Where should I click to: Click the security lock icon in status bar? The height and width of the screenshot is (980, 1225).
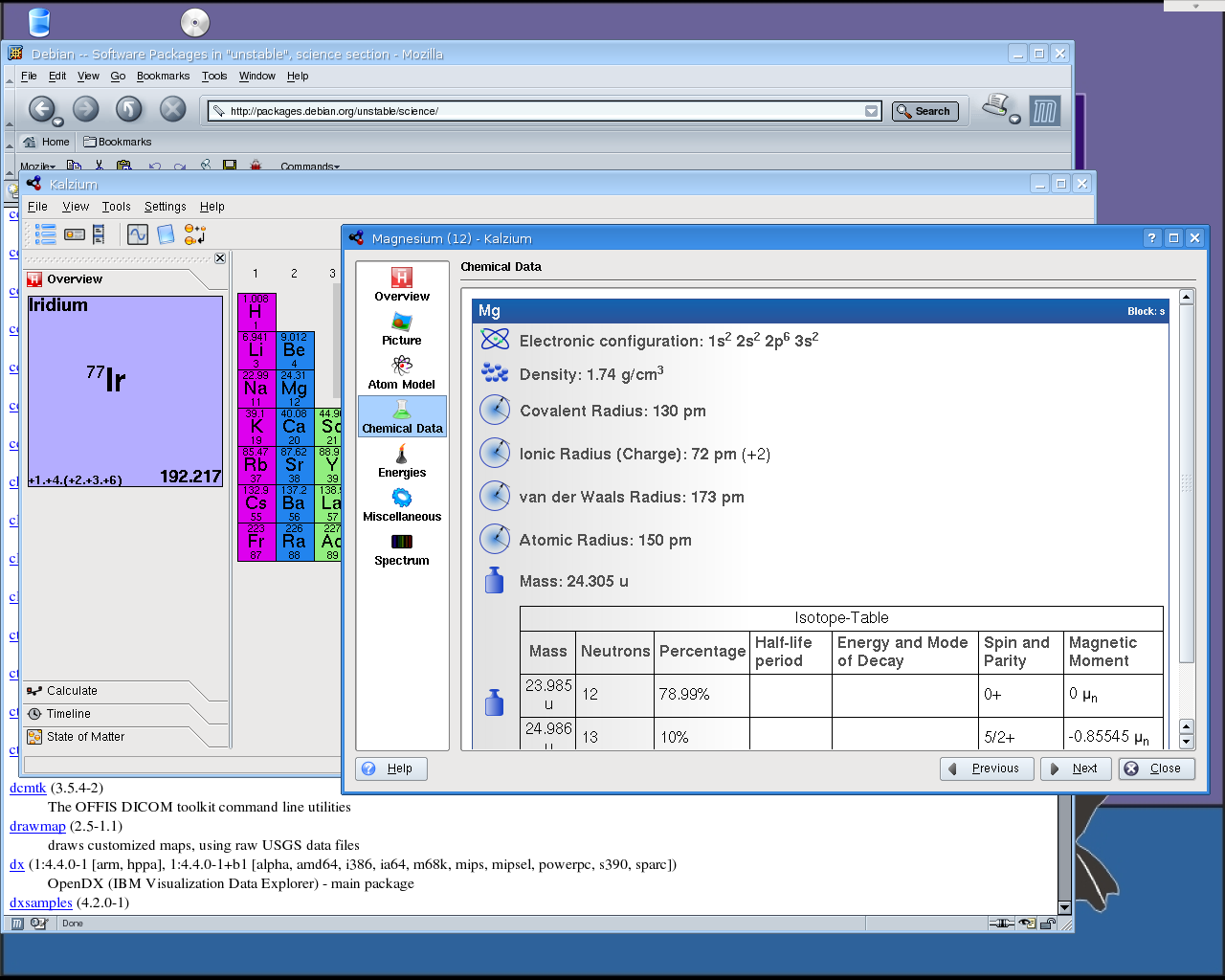pyautogui.click(x=1047, y=924)
